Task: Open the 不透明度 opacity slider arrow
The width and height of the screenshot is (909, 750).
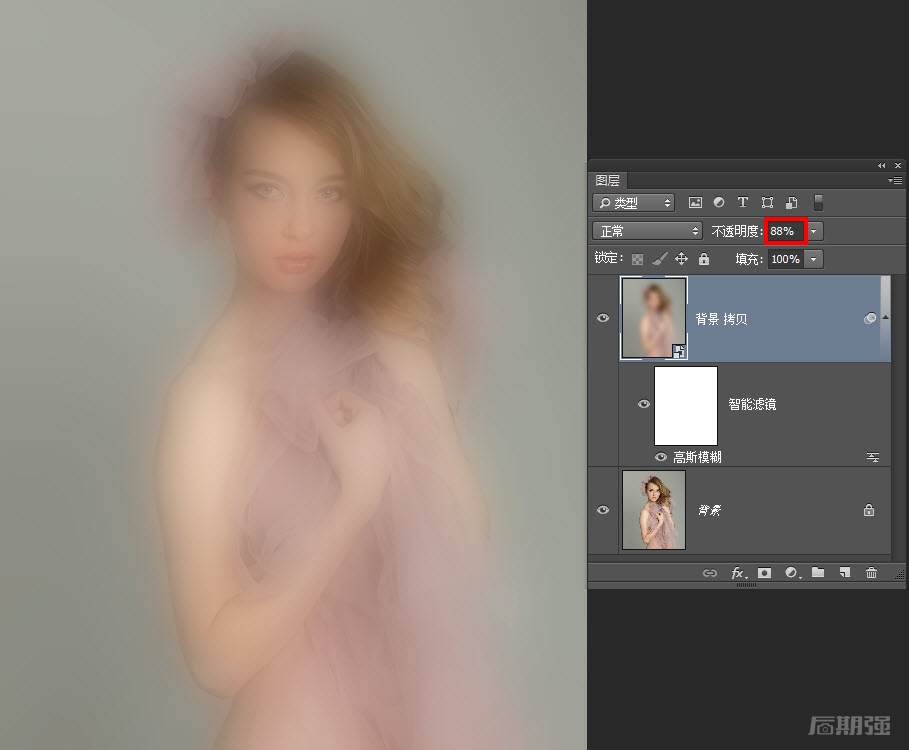Action: (814, 231)
